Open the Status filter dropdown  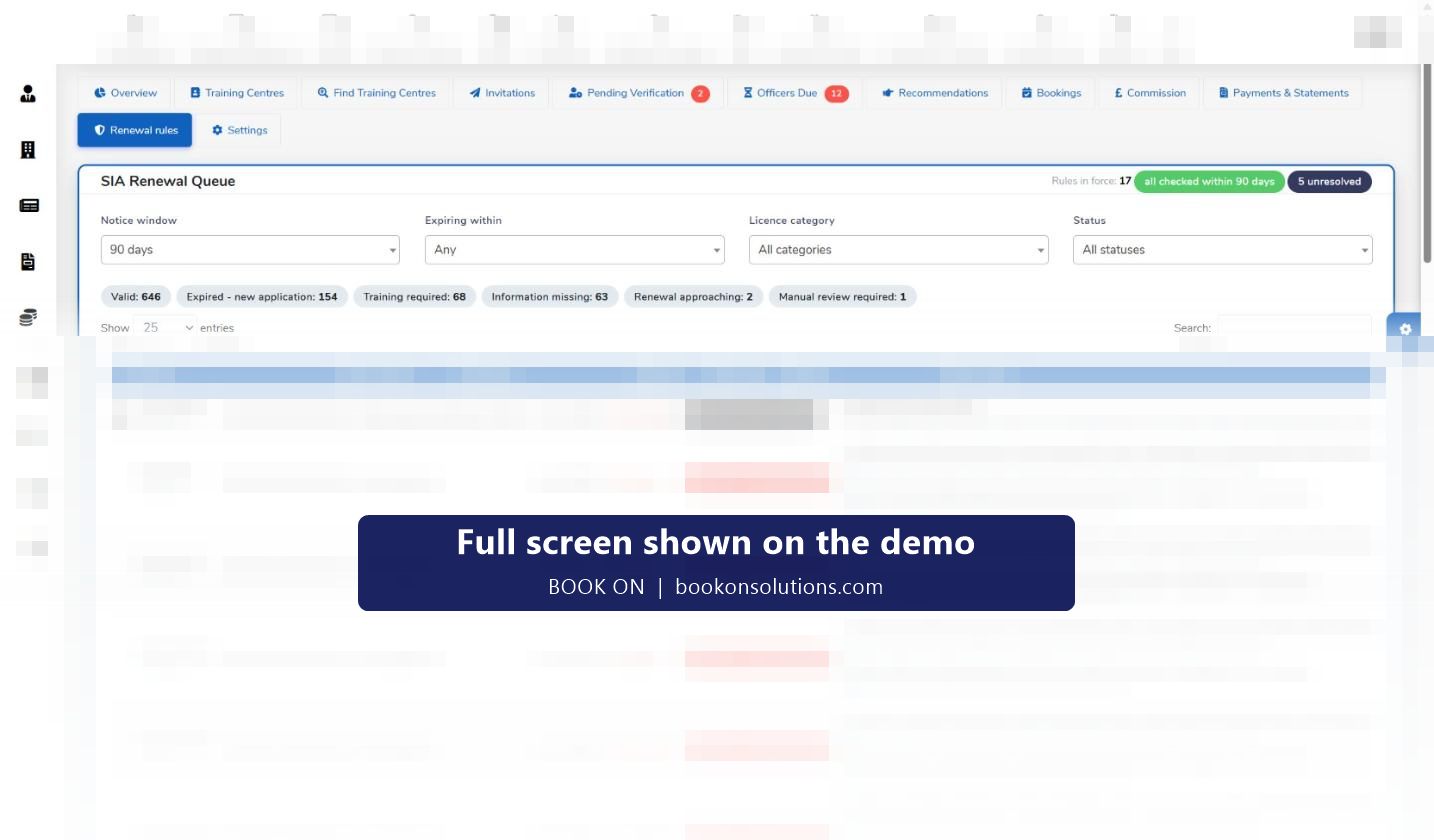click(1222, 250)
